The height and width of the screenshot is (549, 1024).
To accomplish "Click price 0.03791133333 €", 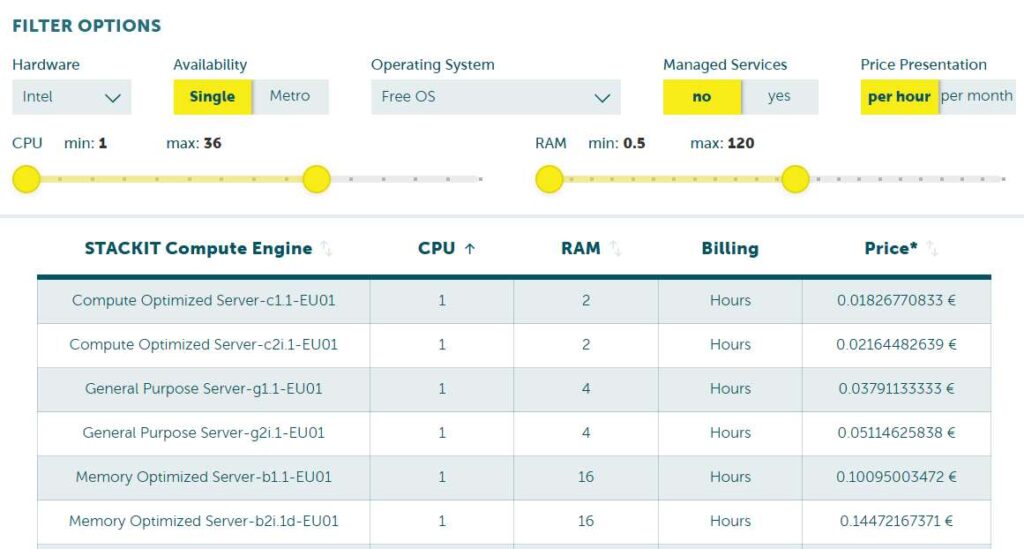I will (x=897, y=389).
